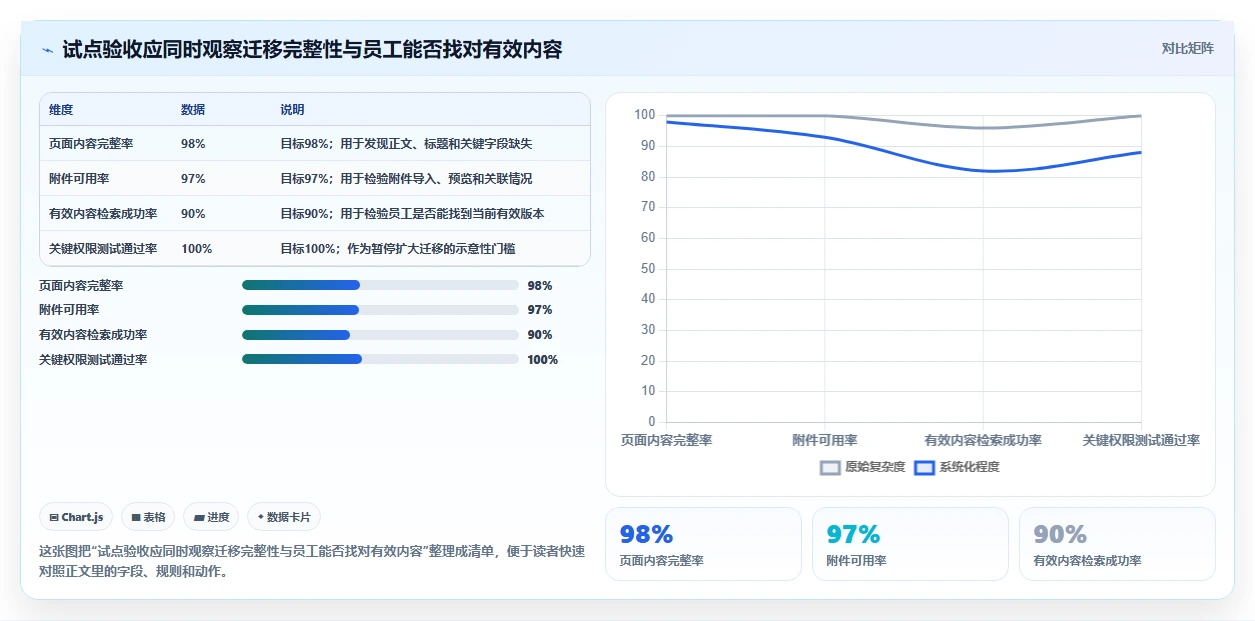Click the 100% value in the table
Screen dimensions: 1255x621
196,249
